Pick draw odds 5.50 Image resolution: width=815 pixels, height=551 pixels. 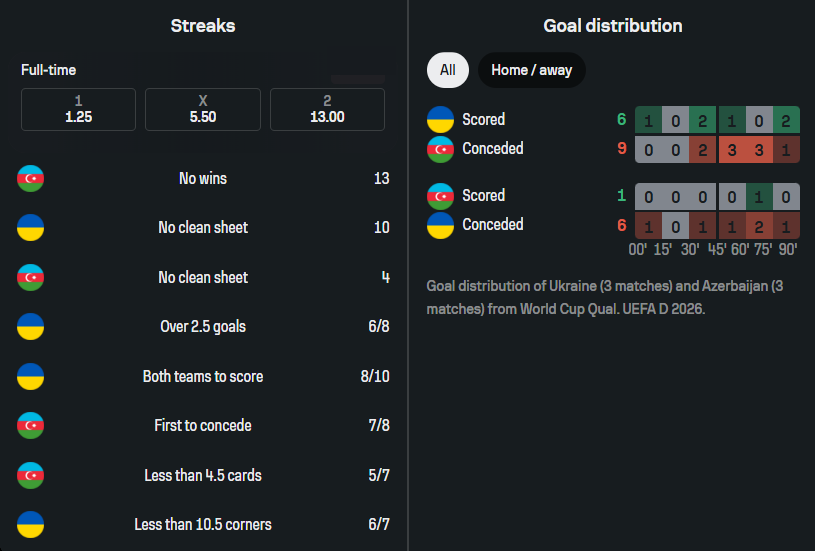(x=203, y=109)
